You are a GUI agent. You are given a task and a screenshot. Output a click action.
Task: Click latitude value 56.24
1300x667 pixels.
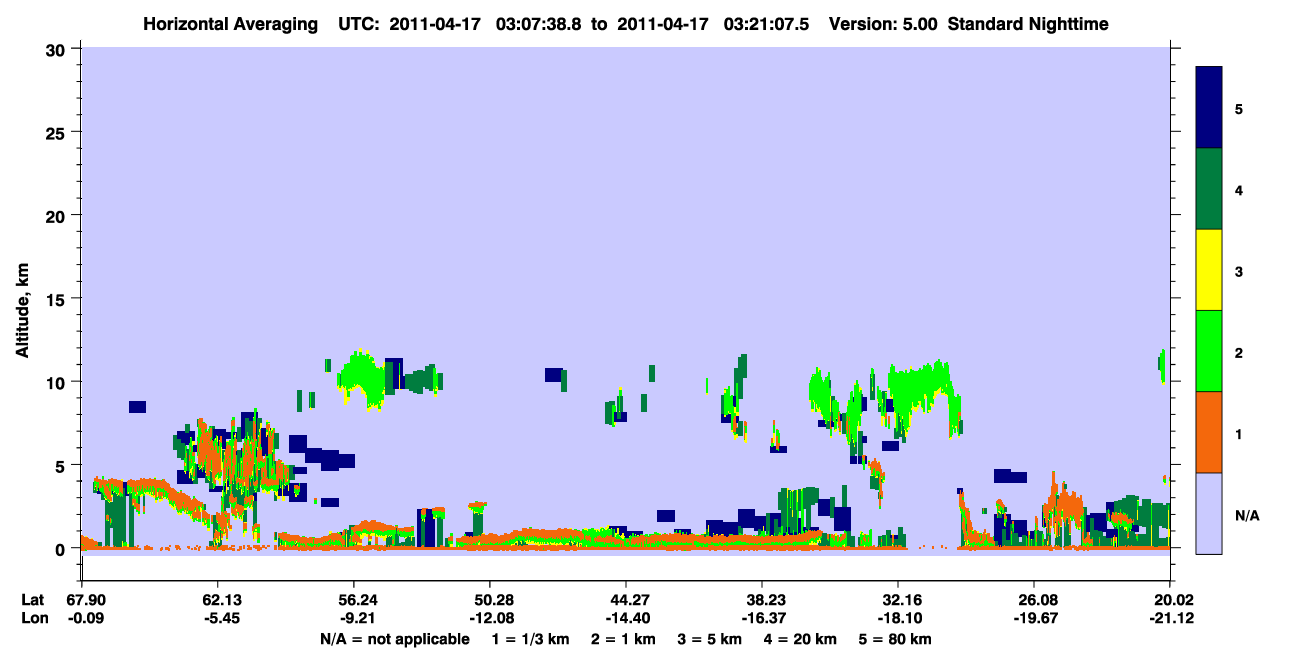click(353, 600)
